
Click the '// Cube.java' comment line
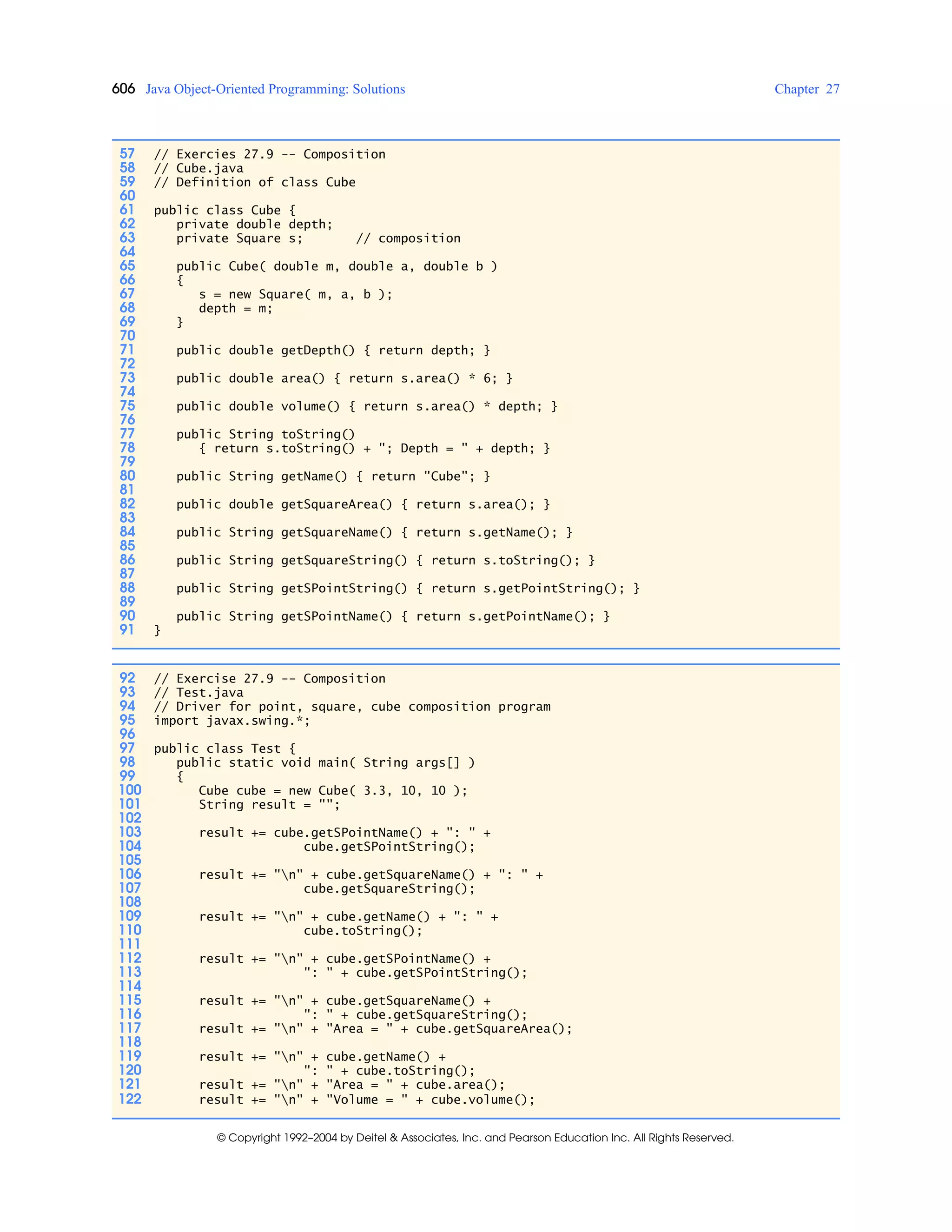click(198, 168)
